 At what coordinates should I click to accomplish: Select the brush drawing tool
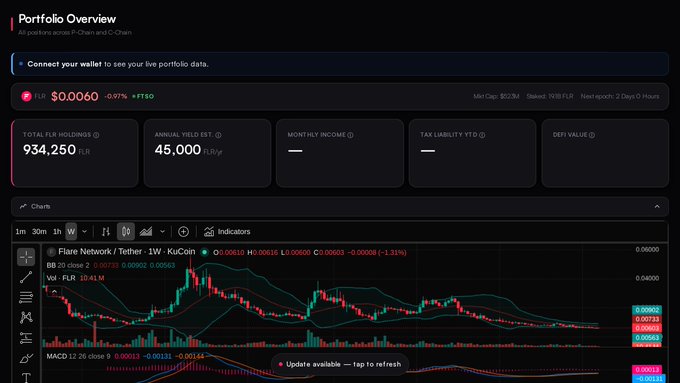point(26,358)
